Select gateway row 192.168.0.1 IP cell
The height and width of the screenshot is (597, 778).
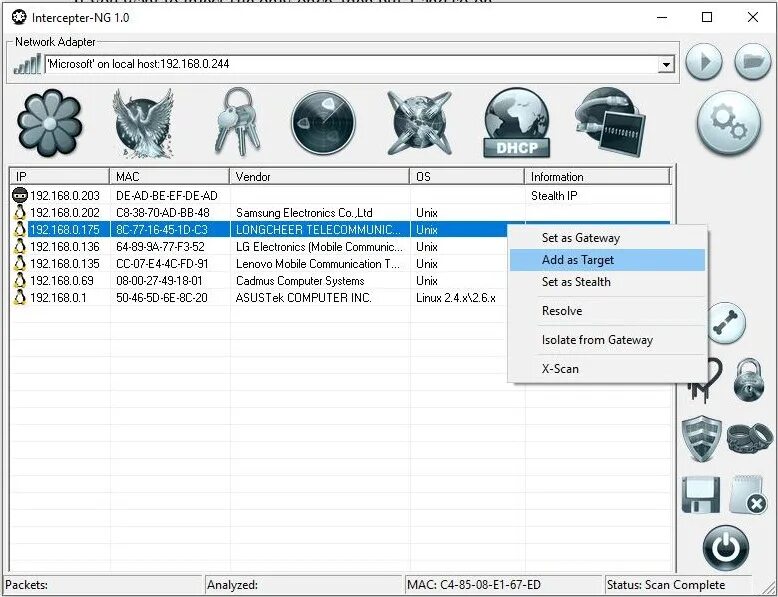click(x=58, y=297)
